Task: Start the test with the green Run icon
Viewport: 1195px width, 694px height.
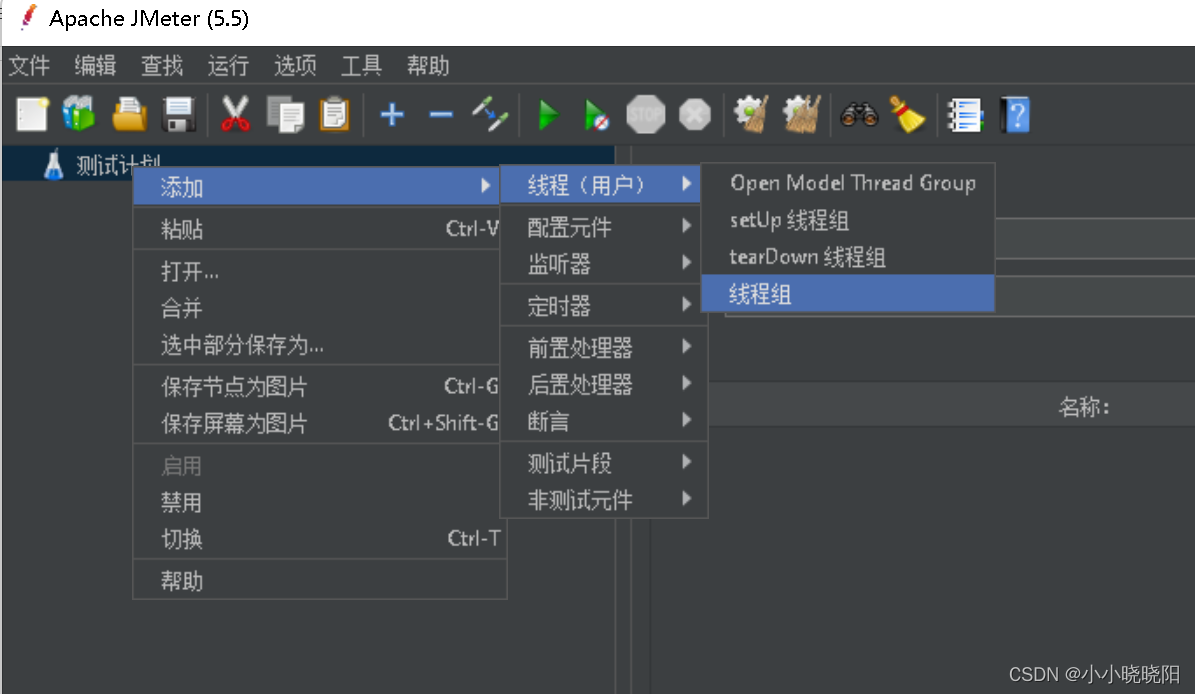Action: [548, 114]
